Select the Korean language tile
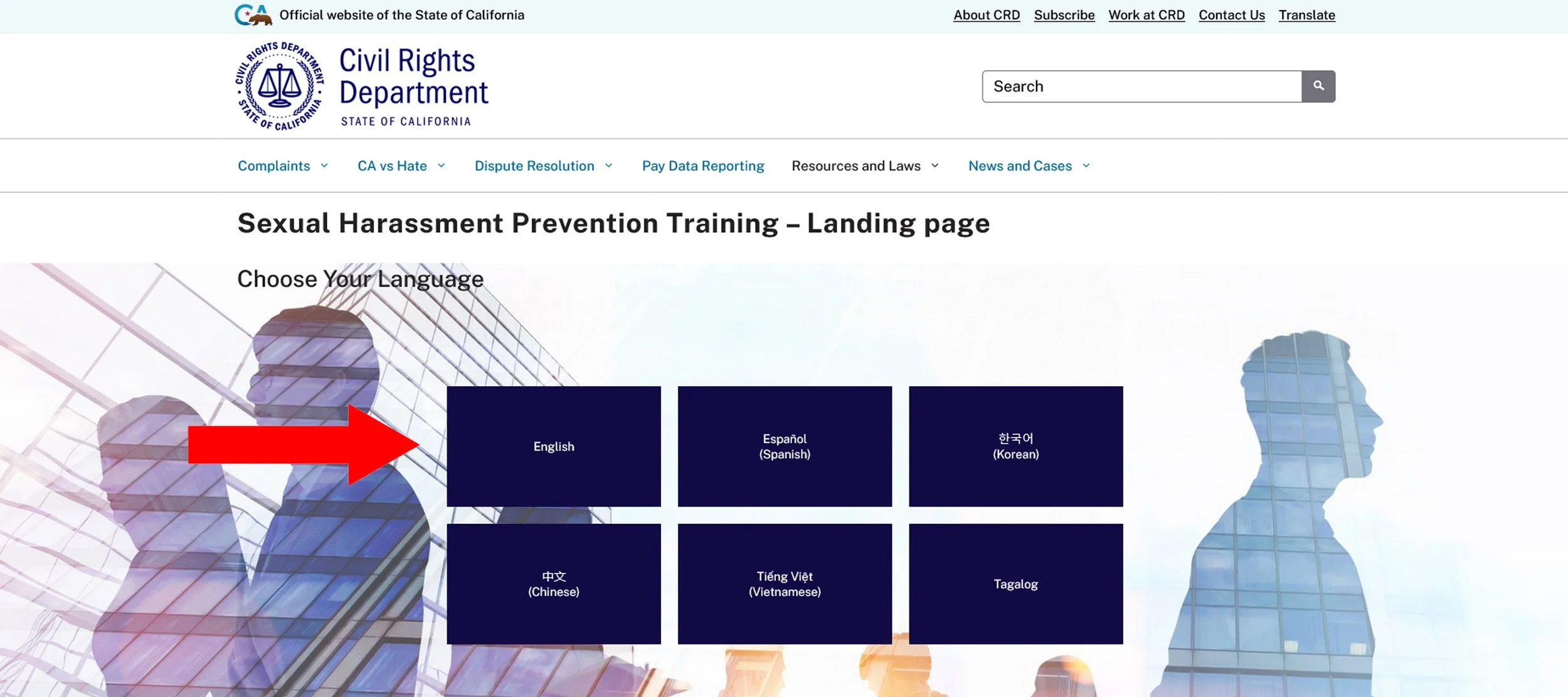 coord(1015,446)
